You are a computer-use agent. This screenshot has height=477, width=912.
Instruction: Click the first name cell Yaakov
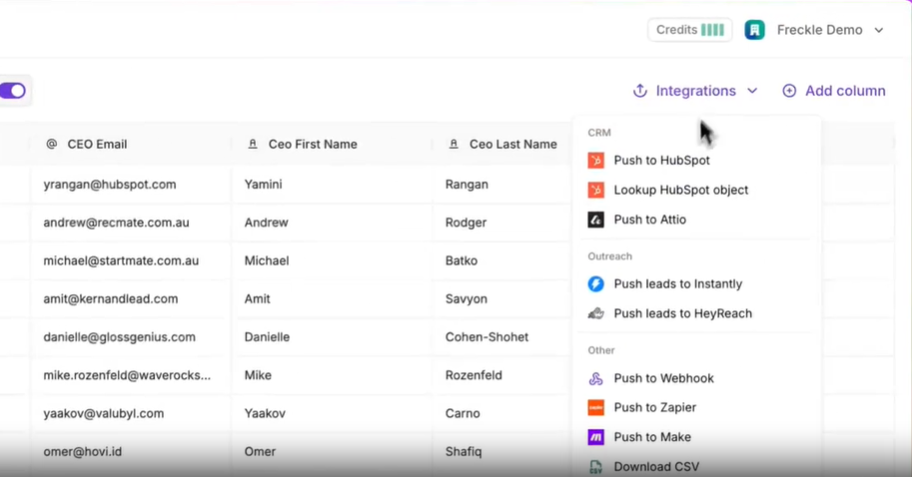(332, 414)
